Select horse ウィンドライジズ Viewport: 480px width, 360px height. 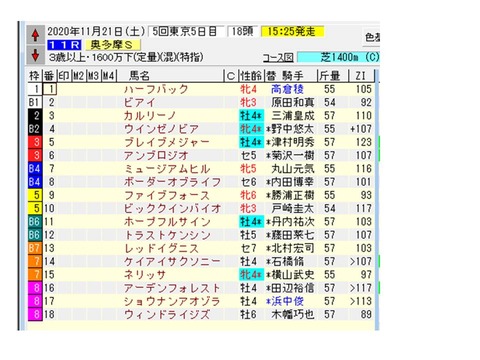[x=167, y=314]
